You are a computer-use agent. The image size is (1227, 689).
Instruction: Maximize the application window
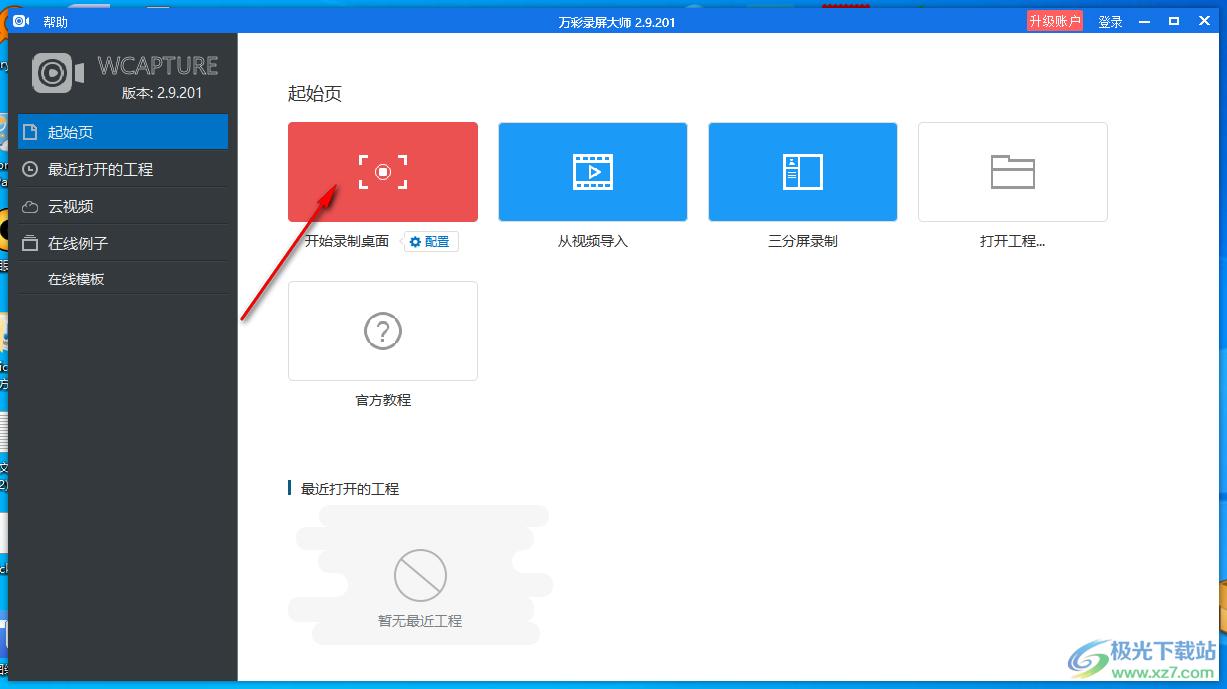click(x=1174, y=21)
